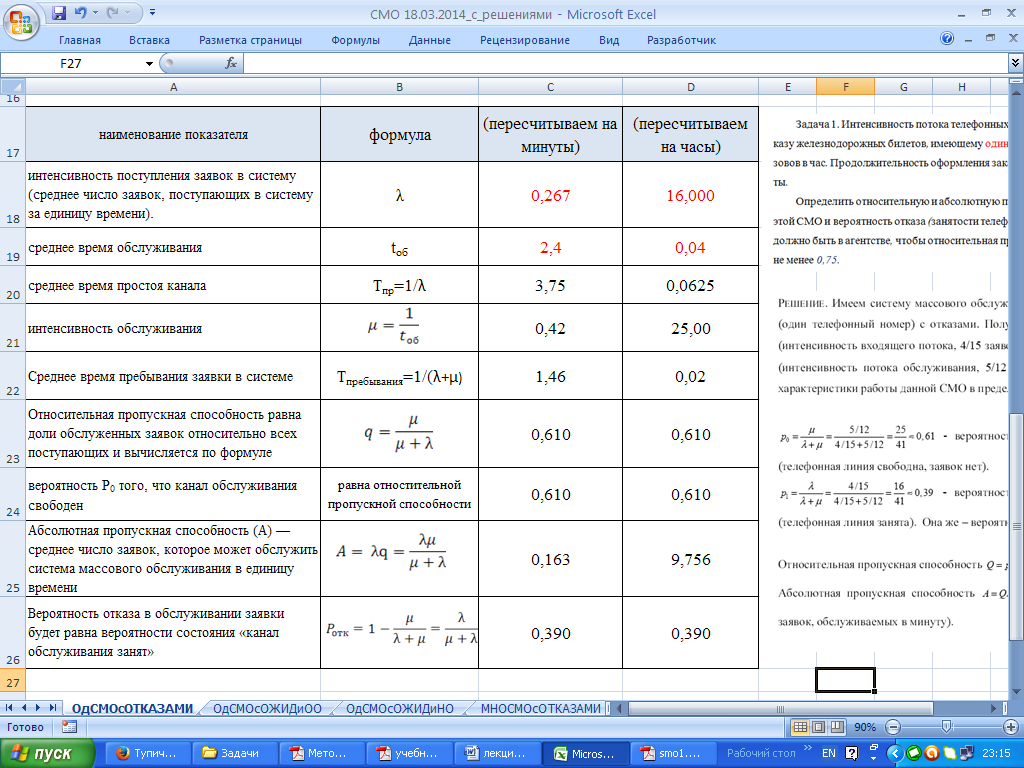Image resolution: width=1024 pixels, height=768 pixels.
Task: Switch to МНОСМОсОТКАЗАМИ sheet
Action: tap(541, 708)
